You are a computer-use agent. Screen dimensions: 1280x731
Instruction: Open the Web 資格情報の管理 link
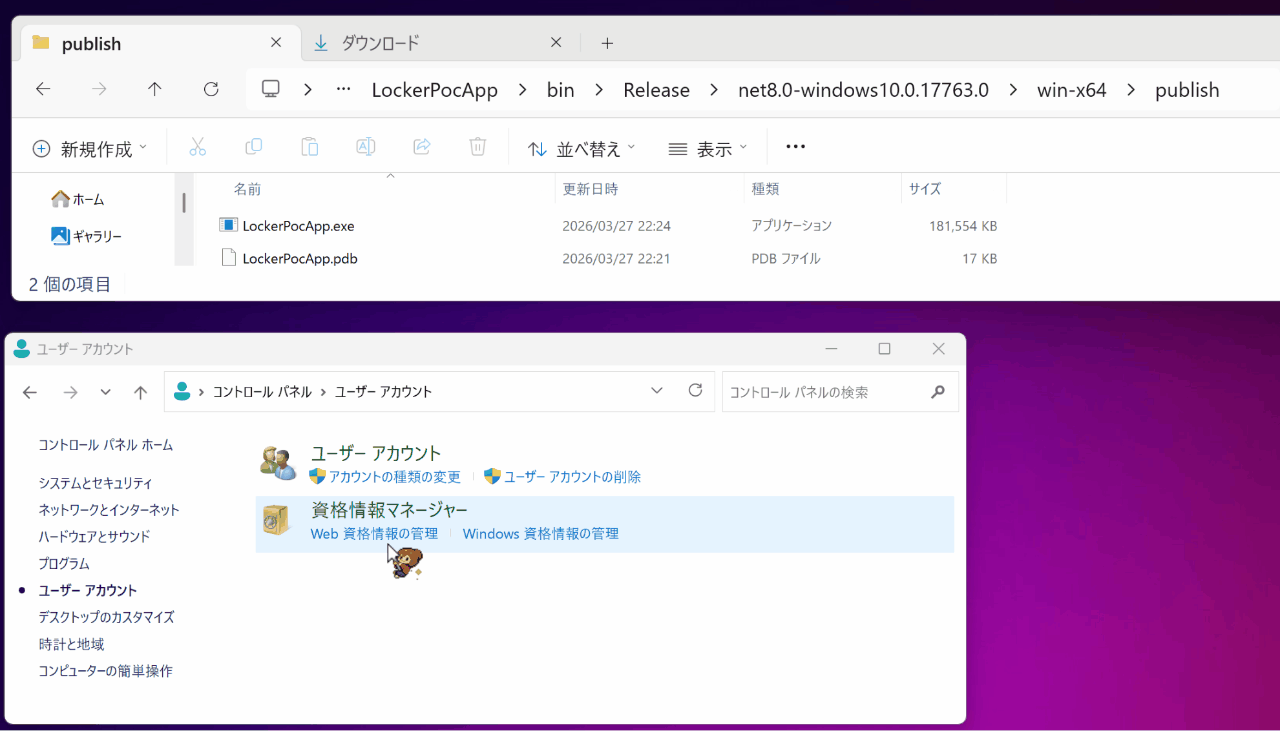pyautogui.click(x=374, y=533)
